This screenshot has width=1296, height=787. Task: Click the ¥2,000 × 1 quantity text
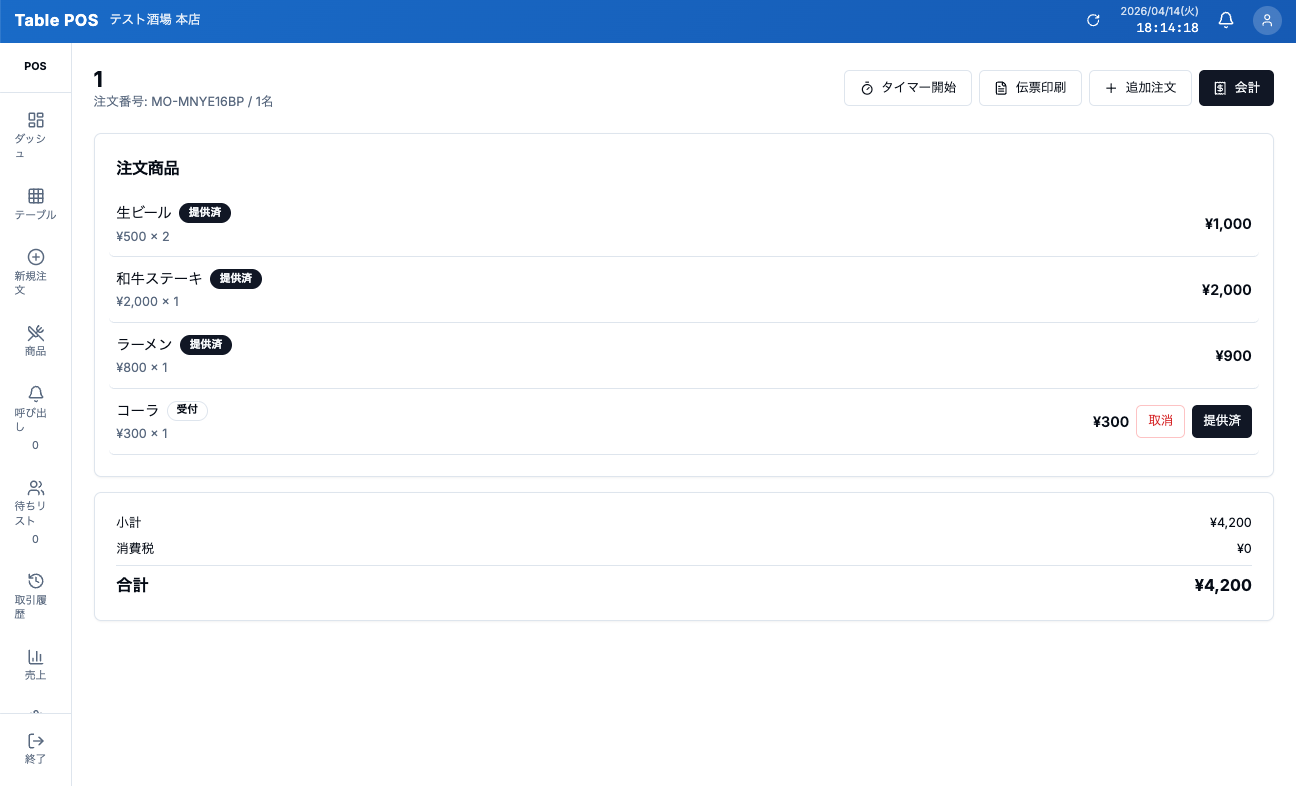pyautogui.click(x=148, y=302)
